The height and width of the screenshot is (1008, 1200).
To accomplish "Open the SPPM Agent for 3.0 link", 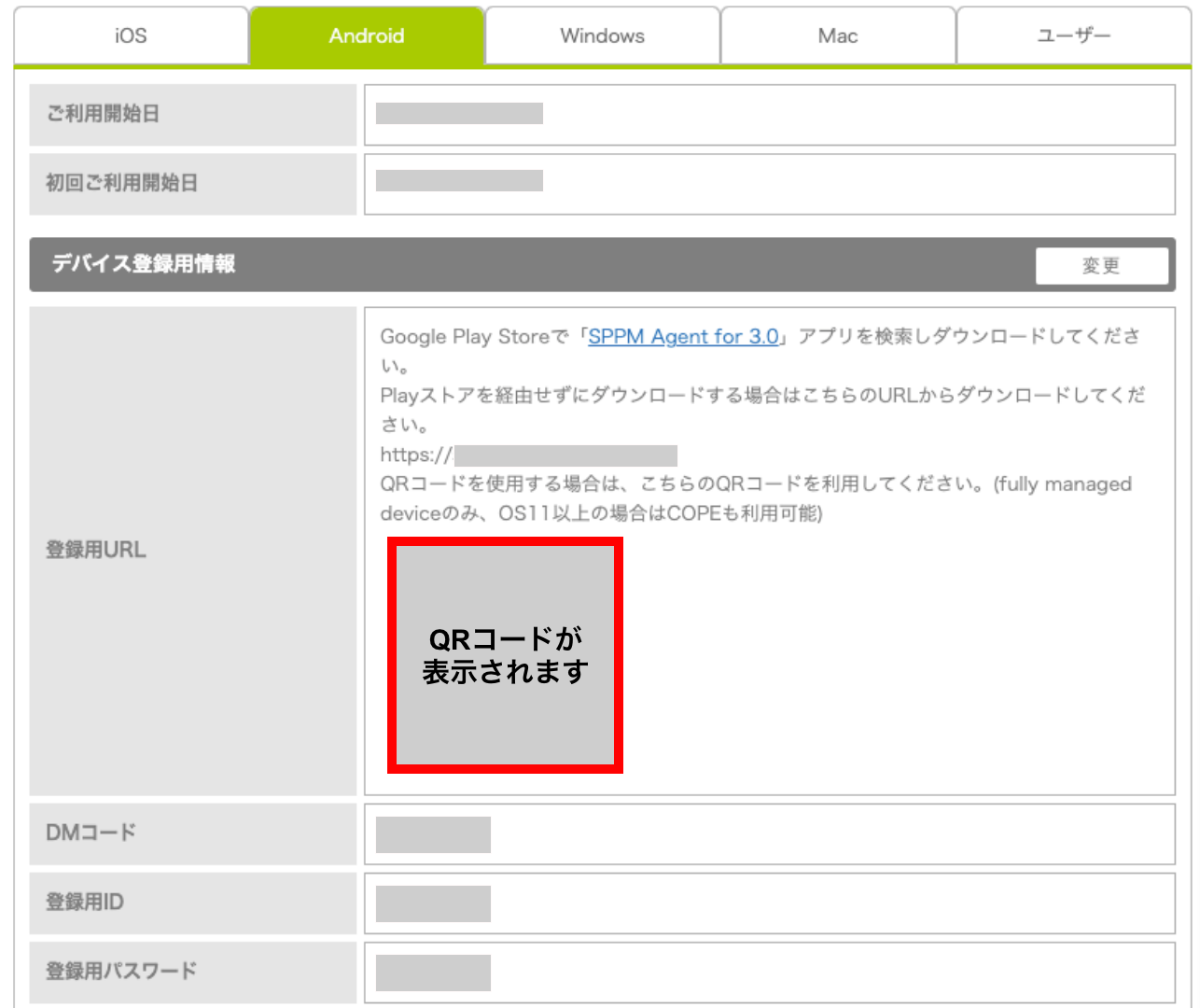I will [683, 337].
